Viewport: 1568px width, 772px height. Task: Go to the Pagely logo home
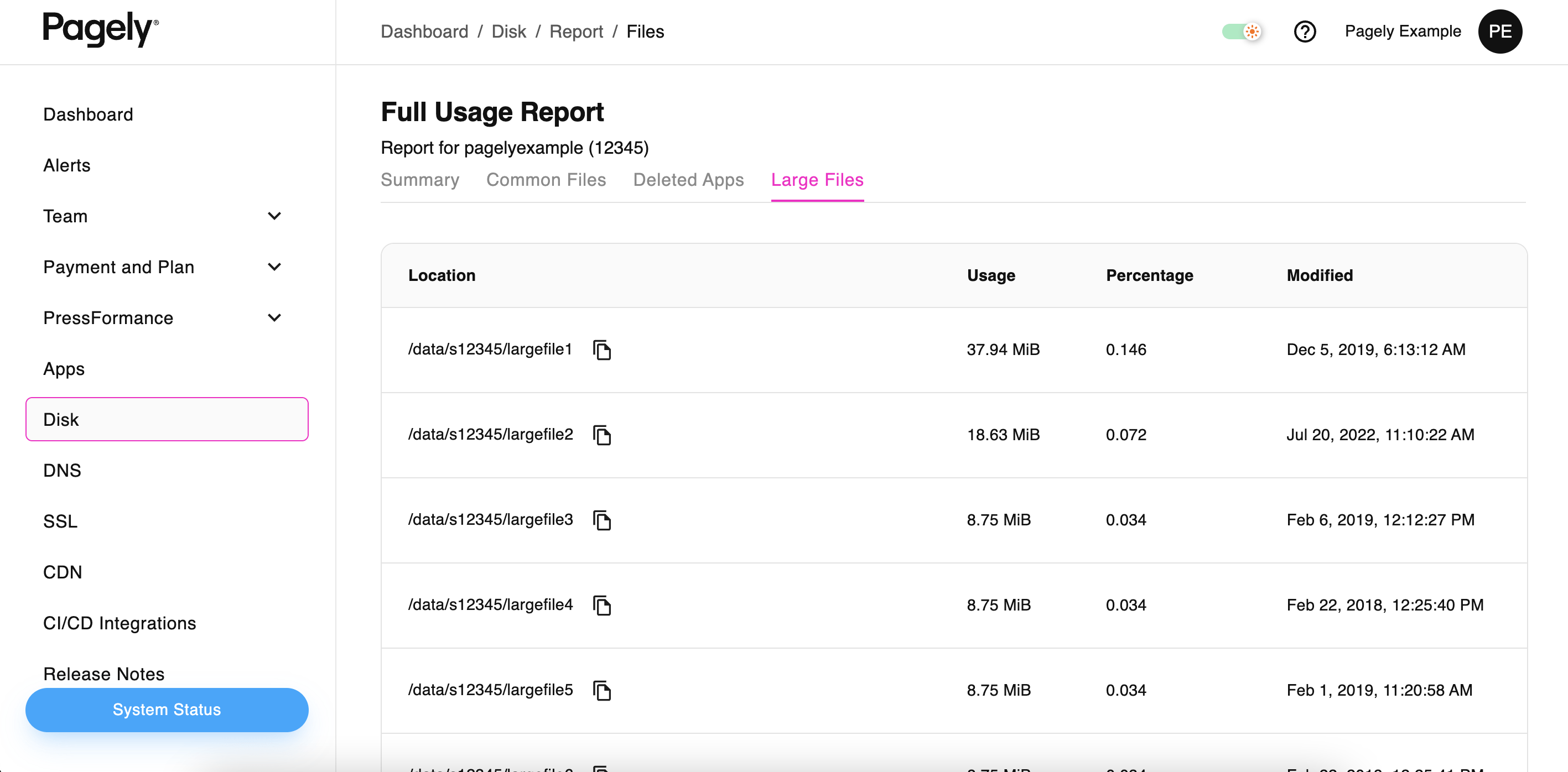(x=101, y=29)
